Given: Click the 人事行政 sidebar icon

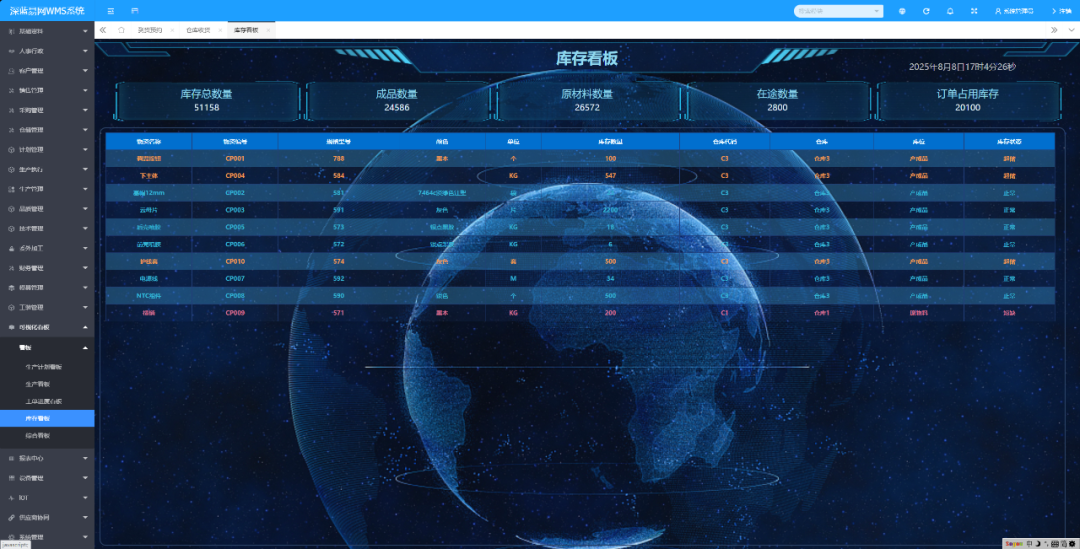Looking at the screenshot, I should (x=11, y=51).
